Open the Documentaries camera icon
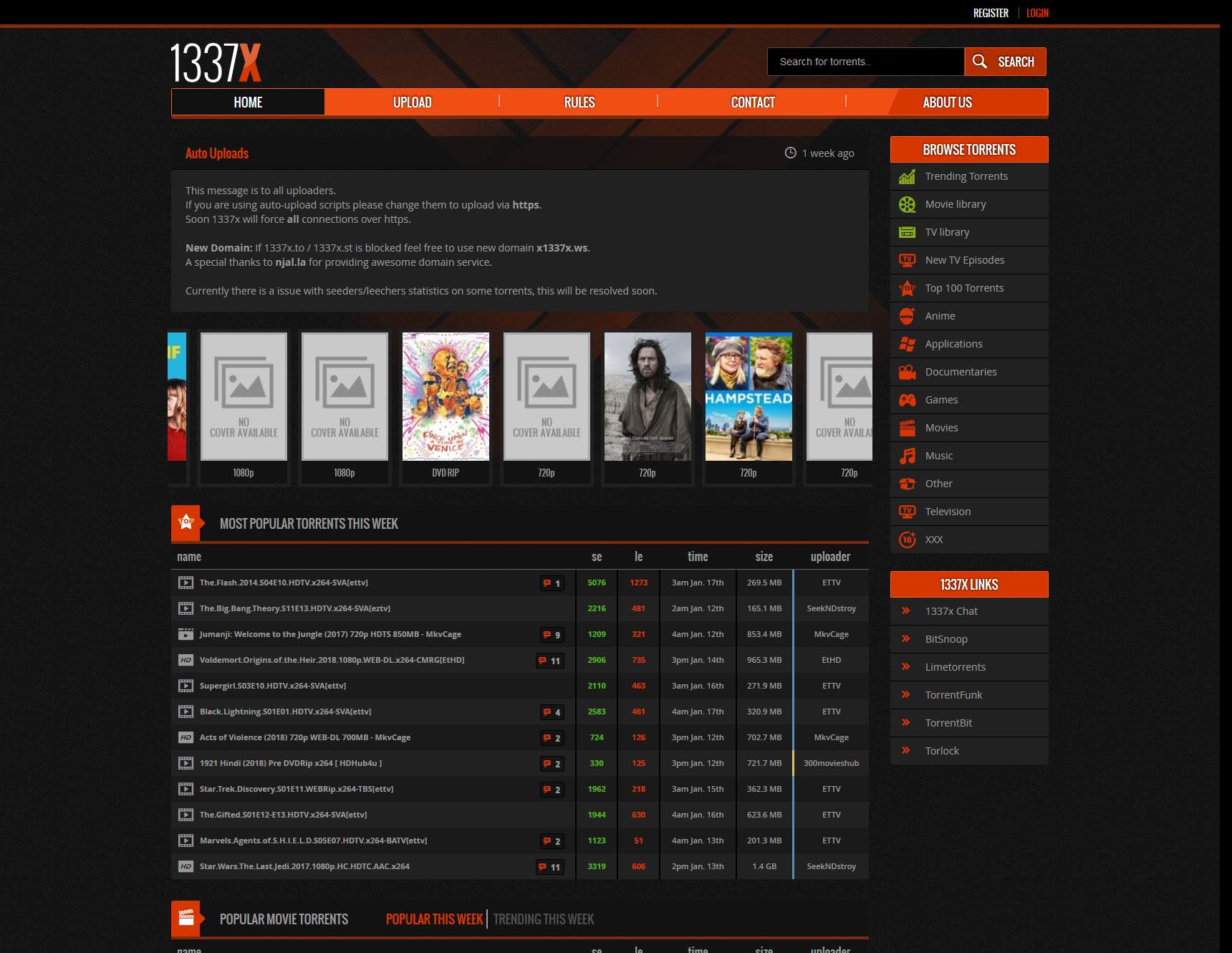This screenshot has height=953, width=1232. pyautogui.click(x=908, y=372)
